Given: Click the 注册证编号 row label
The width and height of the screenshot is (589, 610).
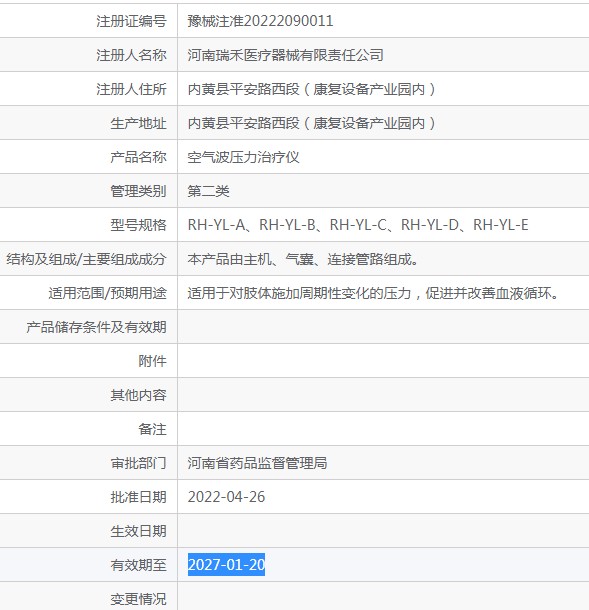Looking at the screenshot, I should pyautogui.click(x=131, y=21).
